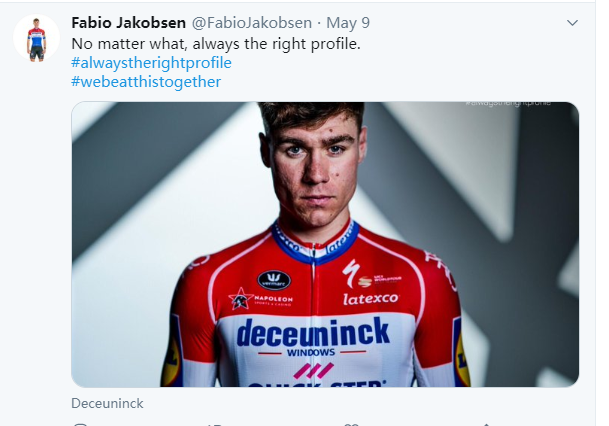
Task: Click the Deceuninck caption below the photo
Action: tap(108, 403)
